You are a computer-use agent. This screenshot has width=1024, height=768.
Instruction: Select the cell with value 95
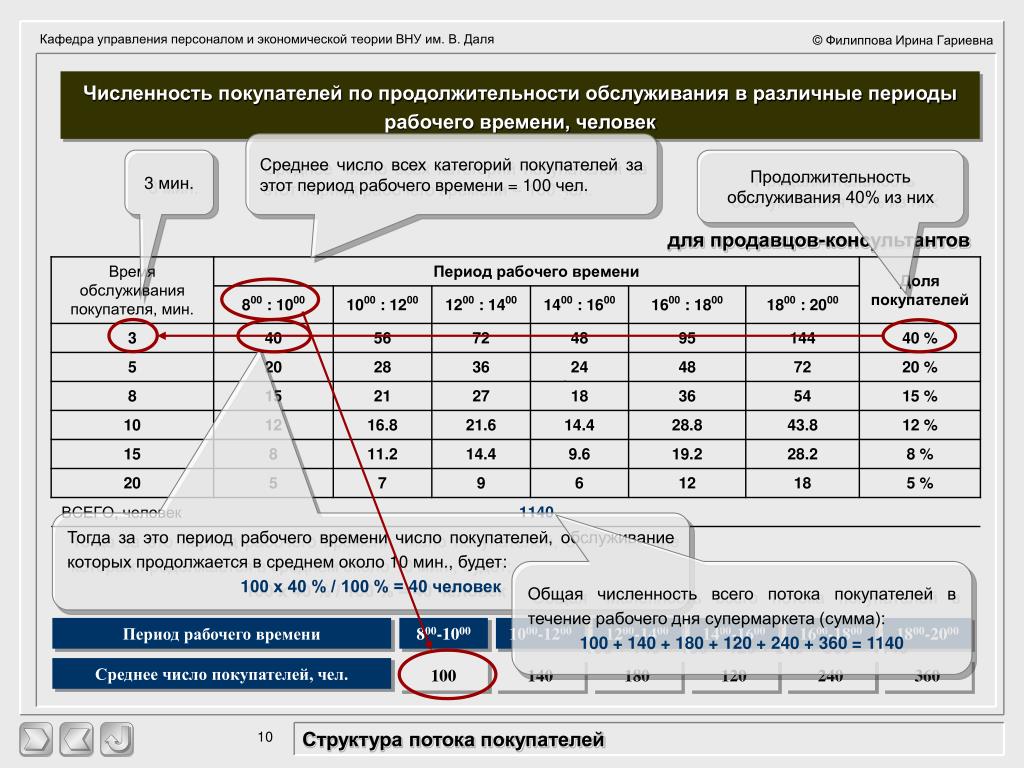687,338
